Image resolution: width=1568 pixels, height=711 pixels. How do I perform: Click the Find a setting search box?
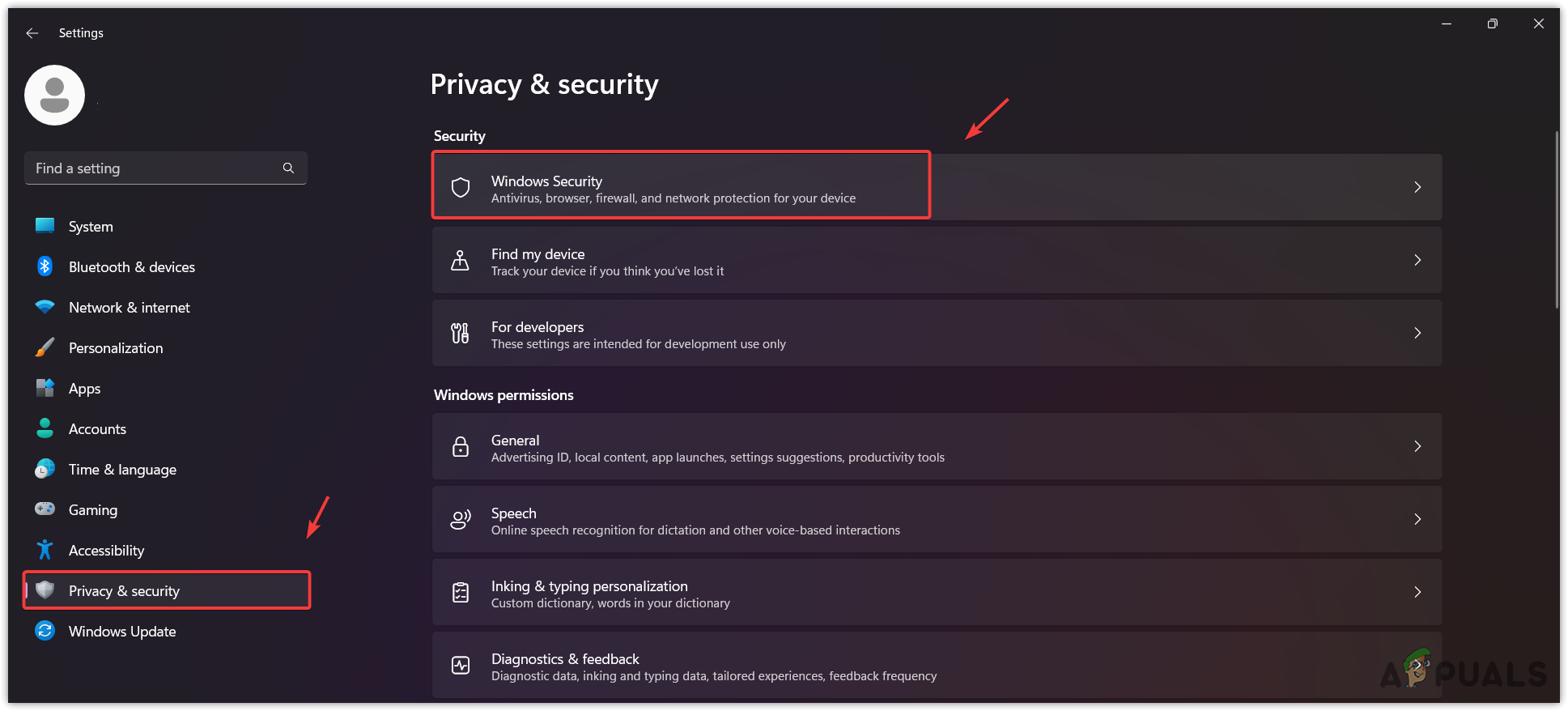click(154, 168)
